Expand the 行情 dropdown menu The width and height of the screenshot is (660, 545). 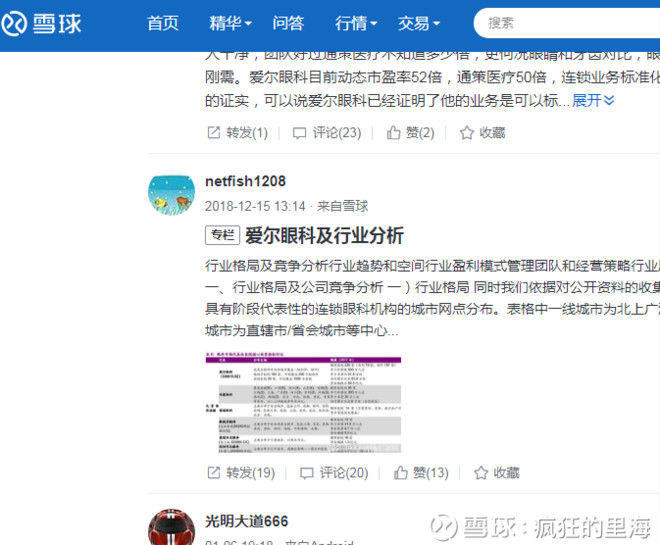tap(356, 23)
